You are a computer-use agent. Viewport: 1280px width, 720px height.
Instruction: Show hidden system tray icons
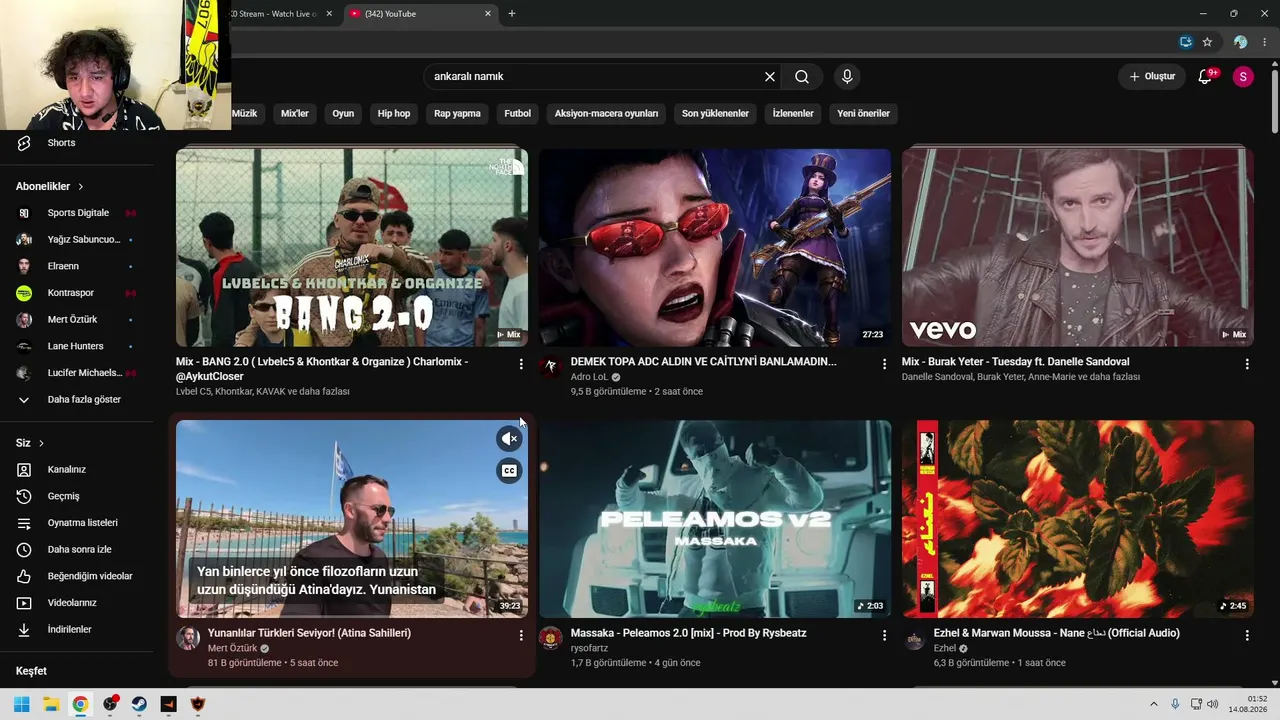pos(1153,704)
